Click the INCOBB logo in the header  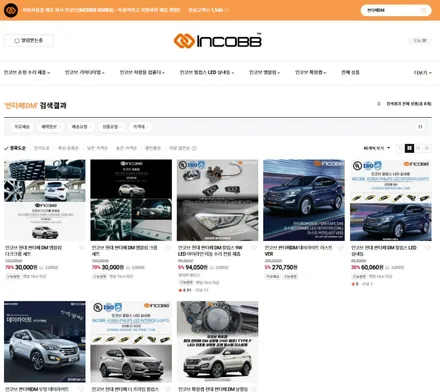tap(218, 41)
